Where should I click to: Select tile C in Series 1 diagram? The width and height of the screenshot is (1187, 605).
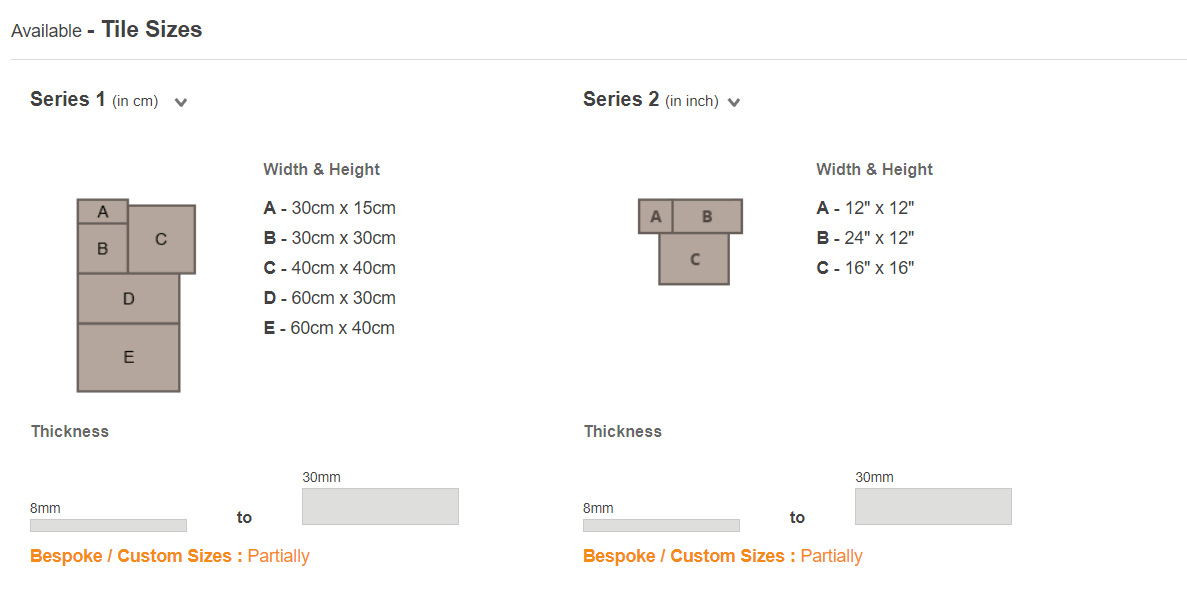(x=161, y=239)
